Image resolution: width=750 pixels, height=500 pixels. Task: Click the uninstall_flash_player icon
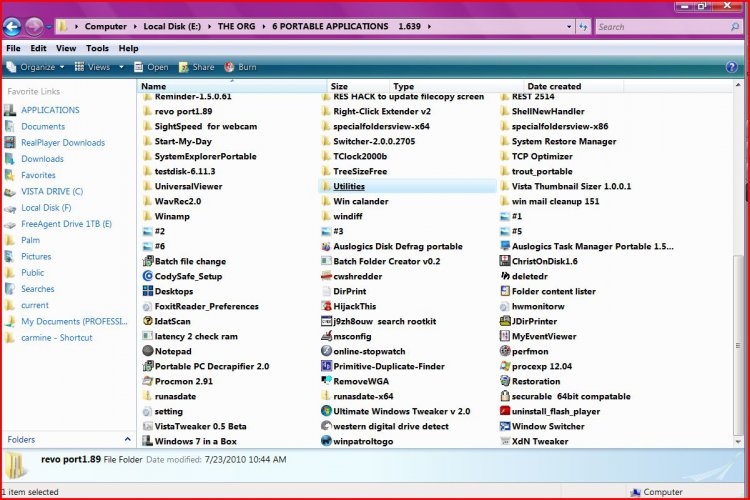(x=505, y=411)
